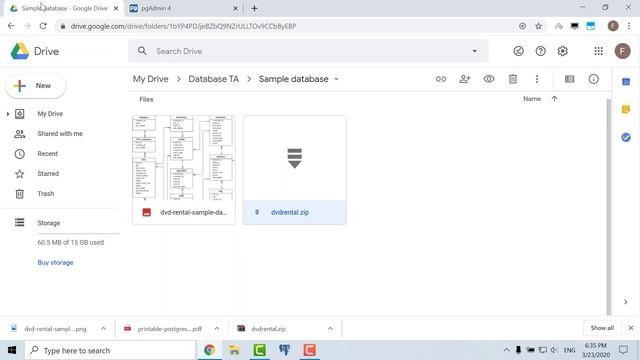Open the Help question mark icon
Screen dimensions: 640x360
click(x=540, y=51)
